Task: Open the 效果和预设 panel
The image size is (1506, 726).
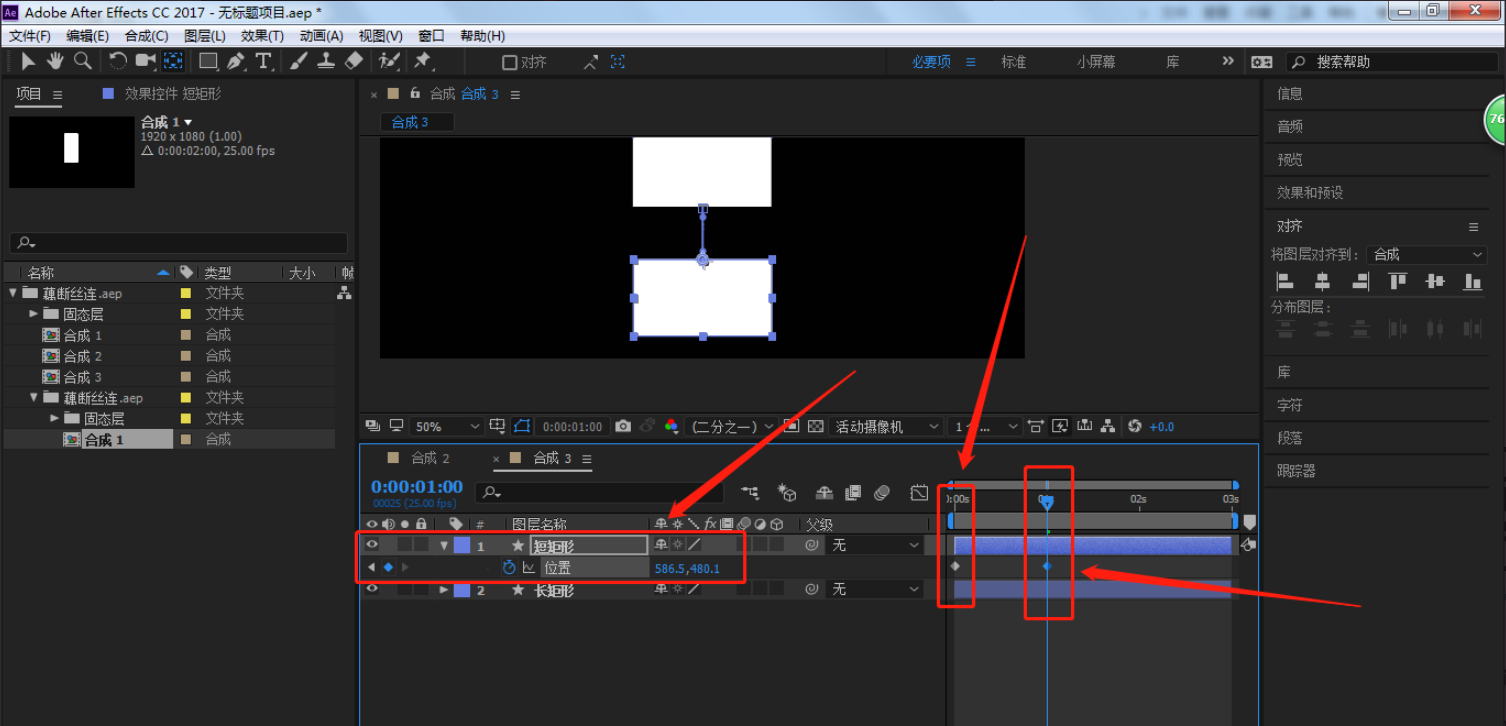Action: click(1309, 192)
